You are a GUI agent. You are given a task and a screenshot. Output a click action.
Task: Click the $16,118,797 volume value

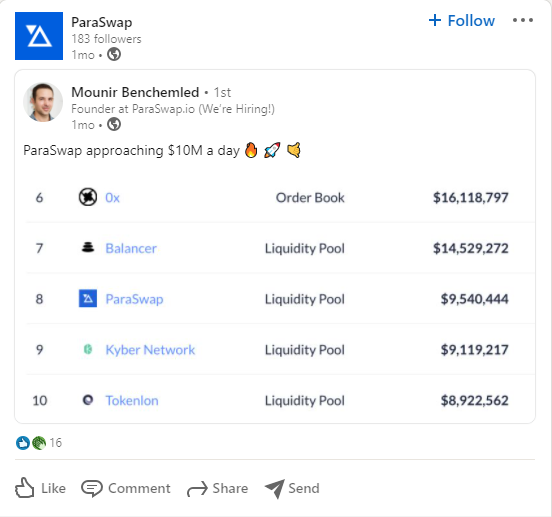(x=471, y=198)
